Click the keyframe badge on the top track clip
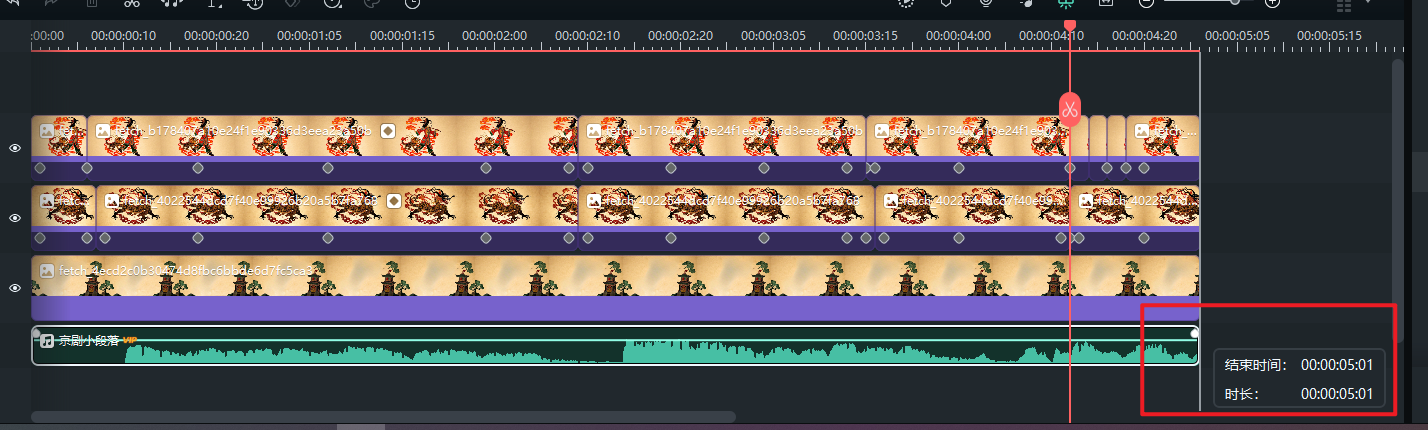Screen dimensions: 1428x430 pyautogui.click(x=388, y=130)
